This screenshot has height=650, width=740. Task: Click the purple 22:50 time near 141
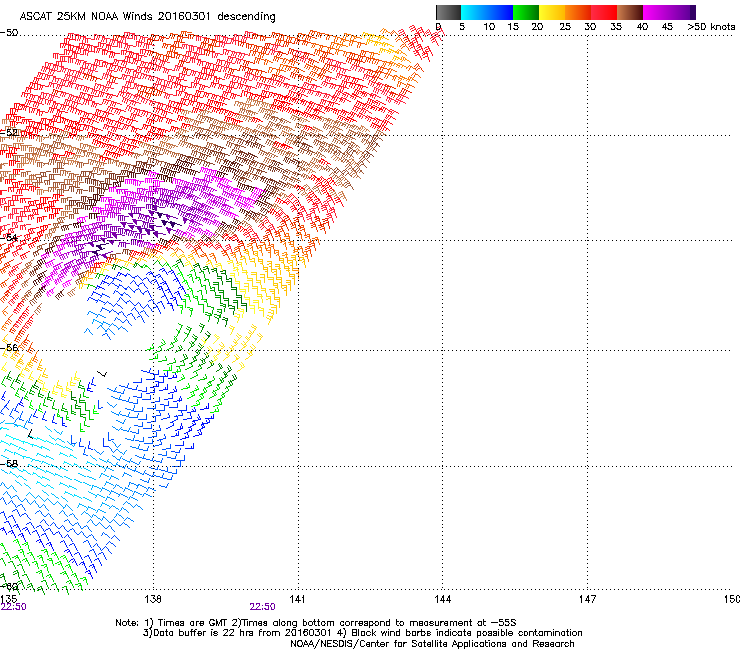coord(262,607)
